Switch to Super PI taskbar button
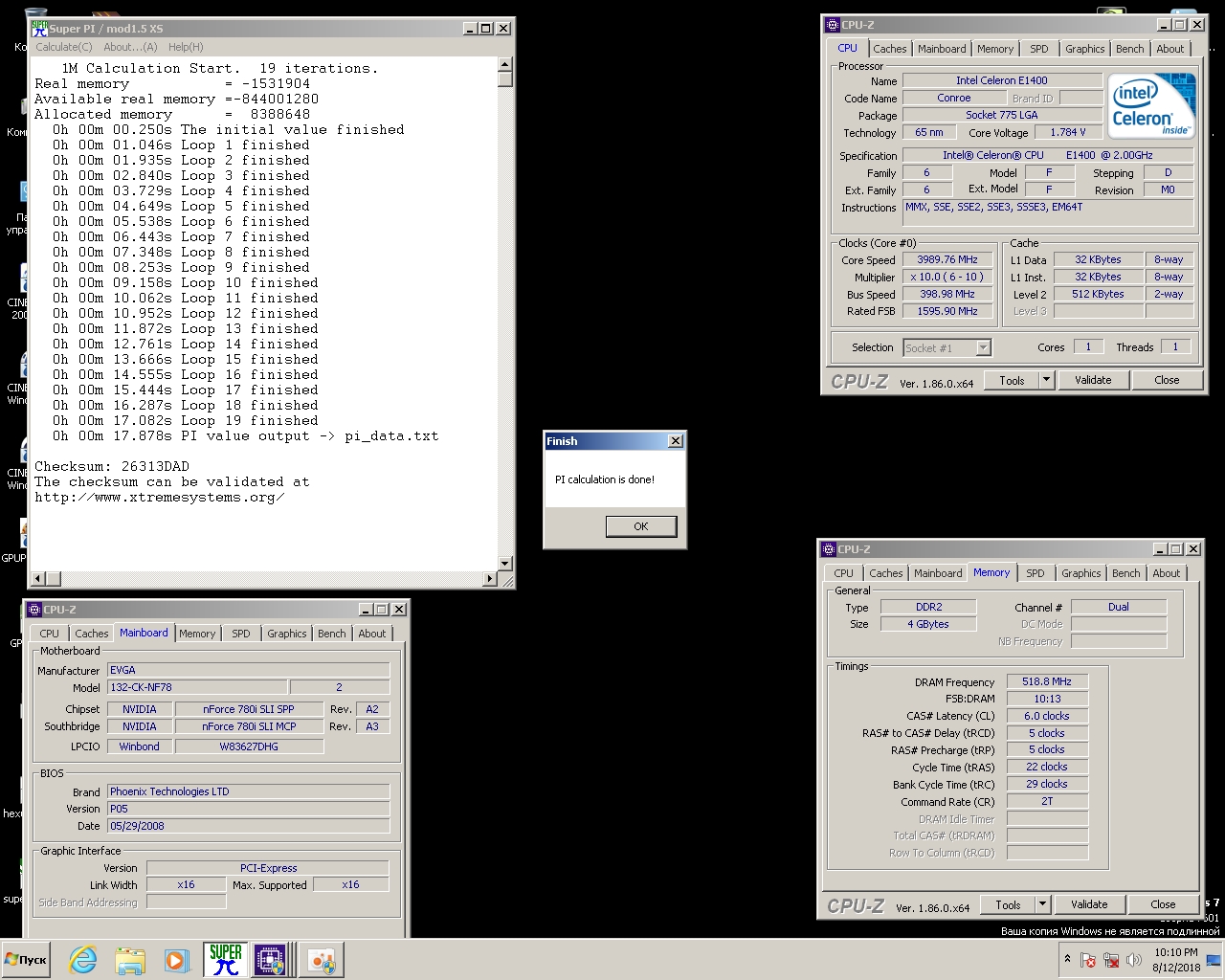Viewport: 1225px width, 980px height. [x=226, y=959]
